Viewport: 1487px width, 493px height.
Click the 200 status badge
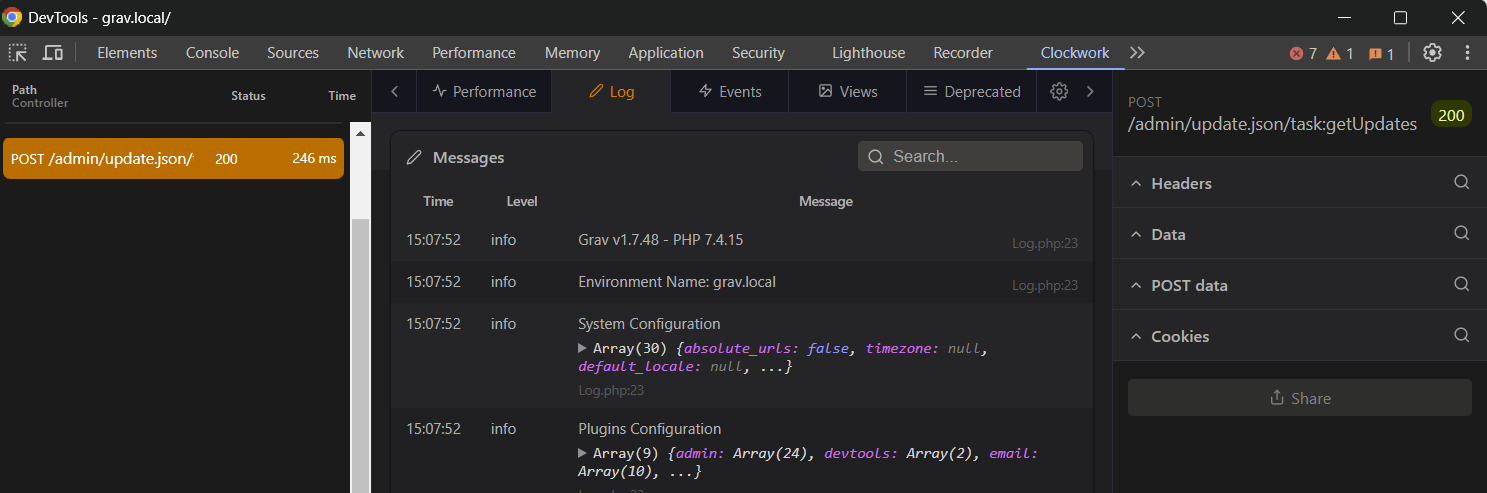point(1451,115)
